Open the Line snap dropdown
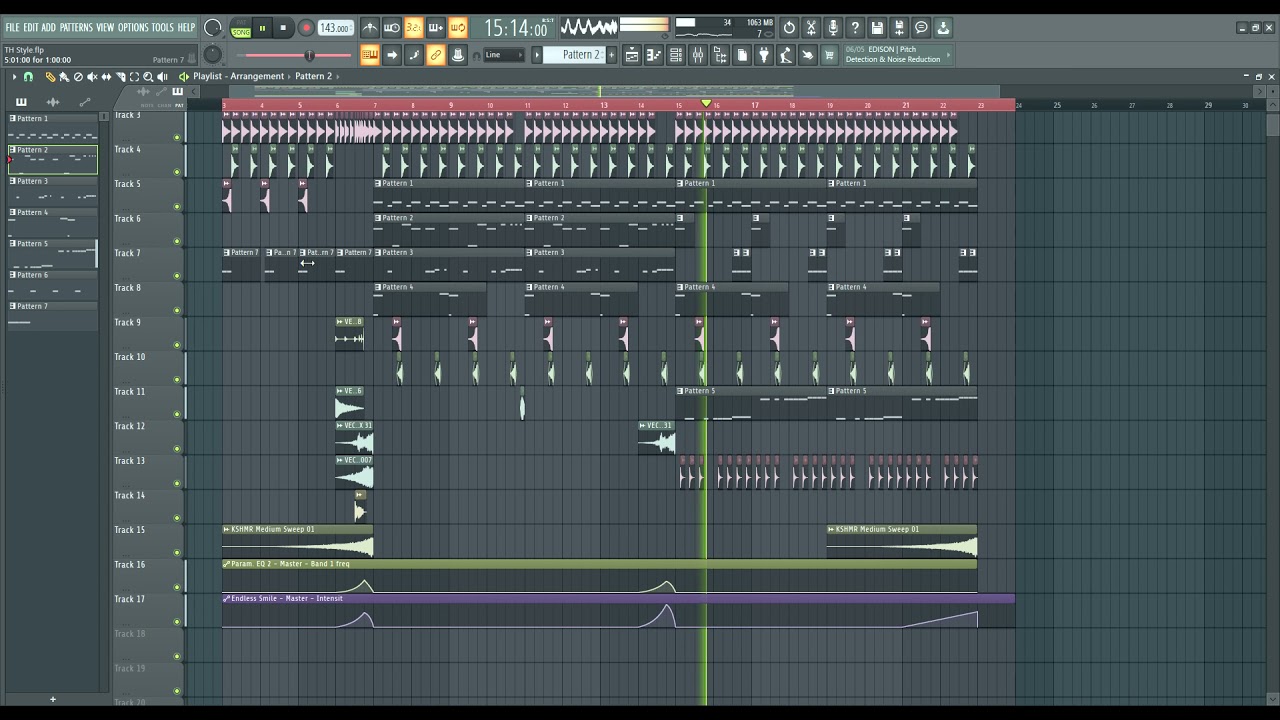Screen dimensions: 1280x720 coord(503,55)
